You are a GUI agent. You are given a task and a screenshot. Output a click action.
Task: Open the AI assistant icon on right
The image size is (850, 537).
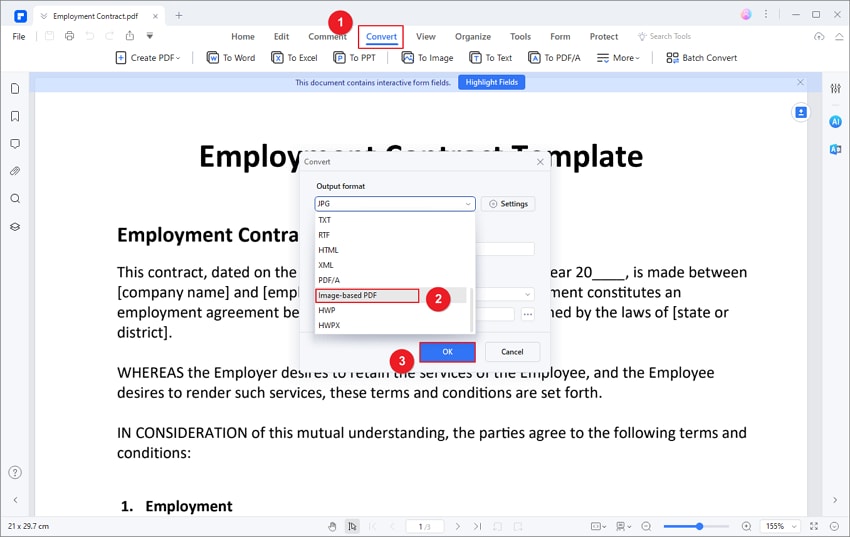(x=835, y=122)
